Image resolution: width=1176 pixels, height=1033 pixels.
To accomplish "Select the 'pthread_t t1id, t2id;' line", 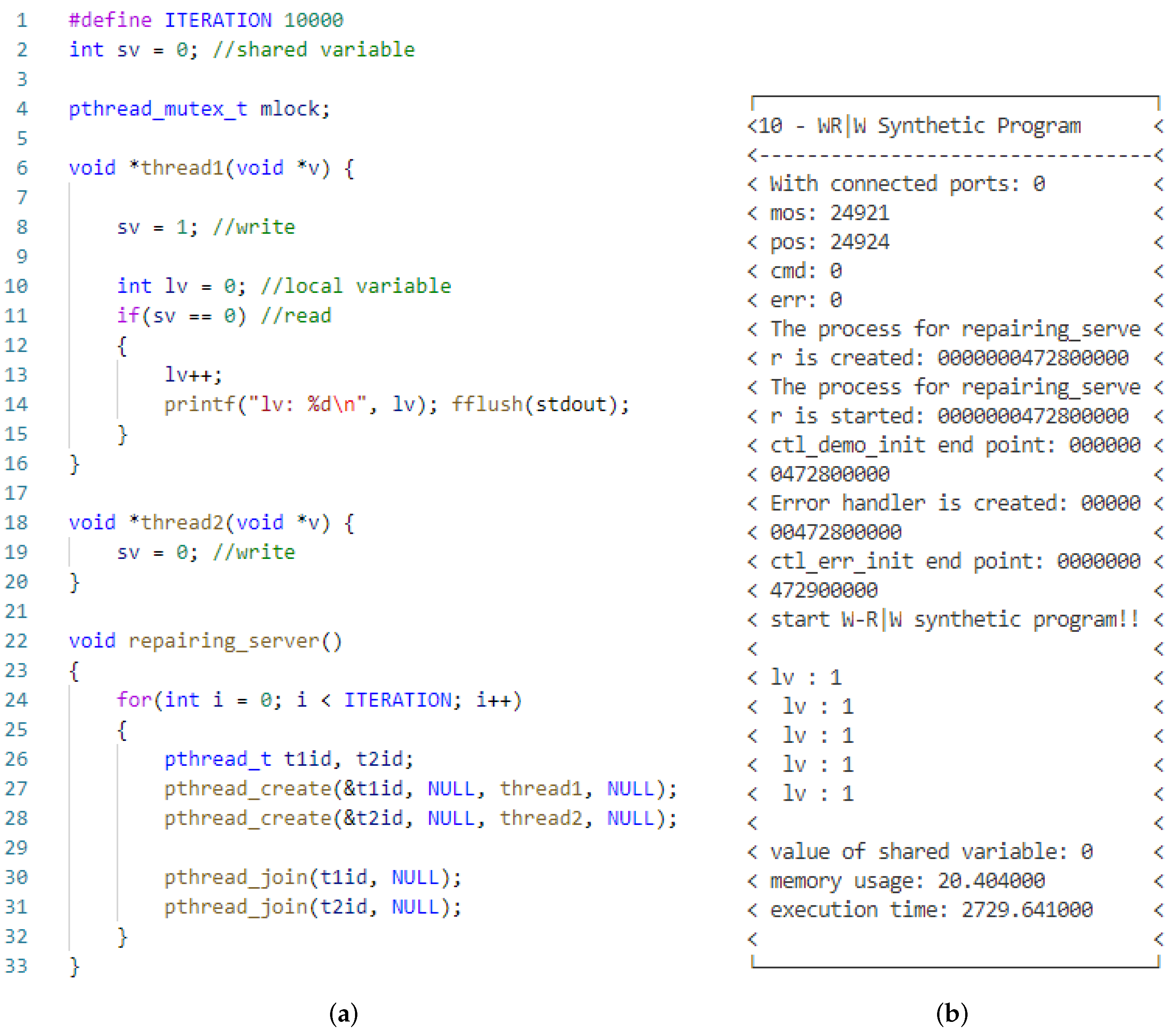I will click(x=289, y=759).
